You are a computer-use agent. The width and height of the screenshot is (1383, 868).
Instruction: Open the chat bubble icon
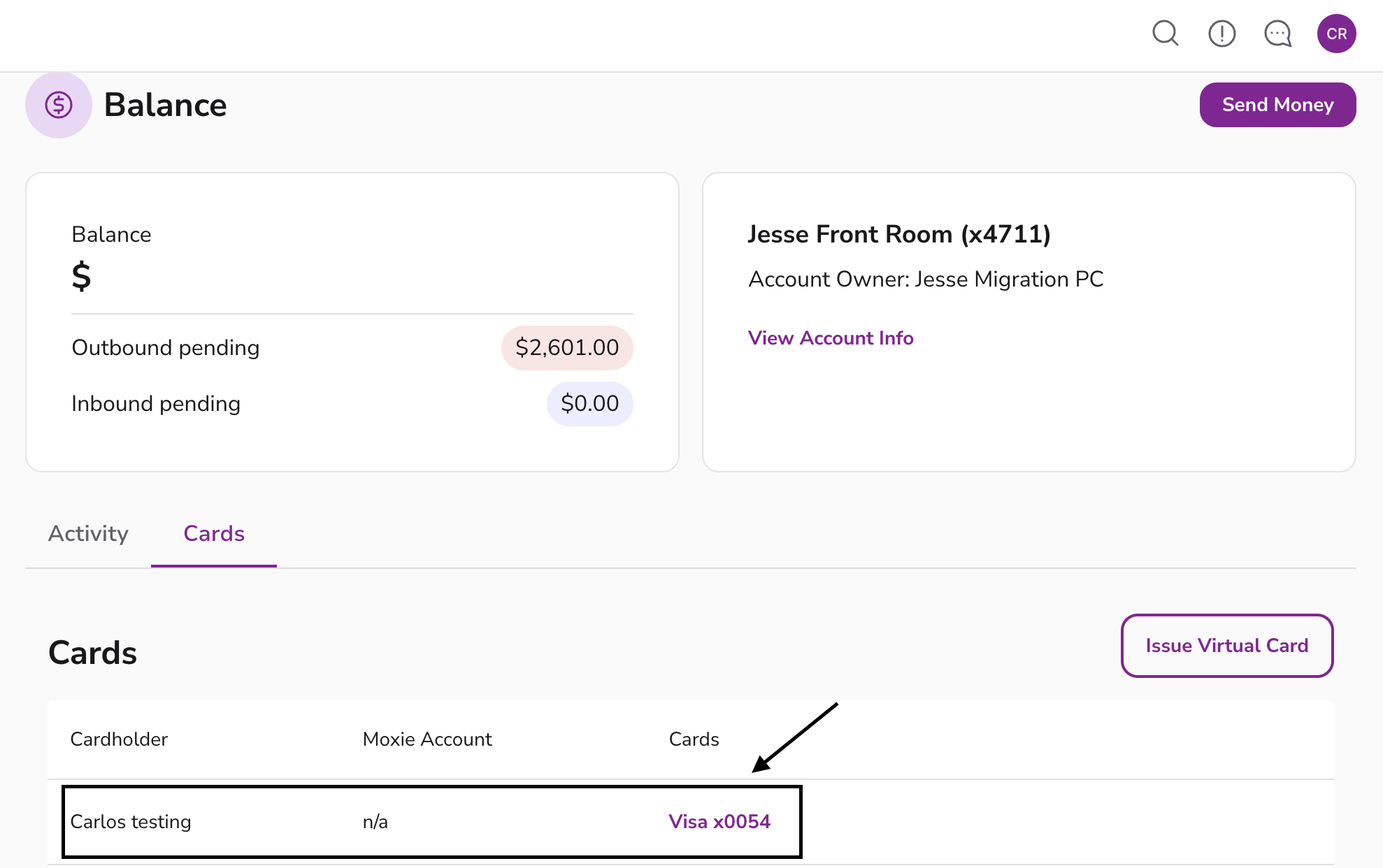[x=1277, y=34]
